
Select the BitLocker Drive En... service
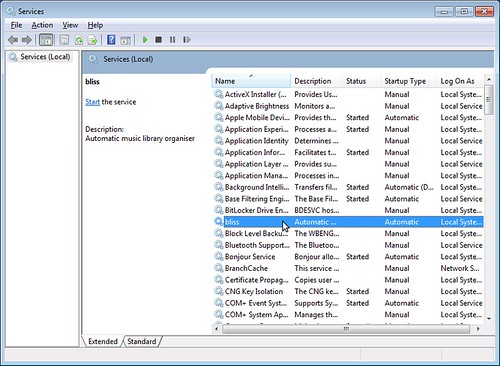tap(348, 210)
